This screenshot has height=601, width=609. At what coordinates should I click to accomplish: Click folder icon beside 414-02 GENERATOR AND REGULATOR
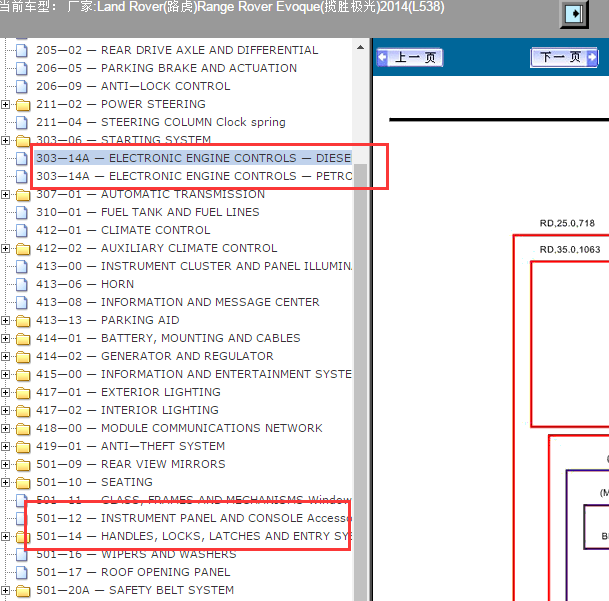click(x=23, y=357)
